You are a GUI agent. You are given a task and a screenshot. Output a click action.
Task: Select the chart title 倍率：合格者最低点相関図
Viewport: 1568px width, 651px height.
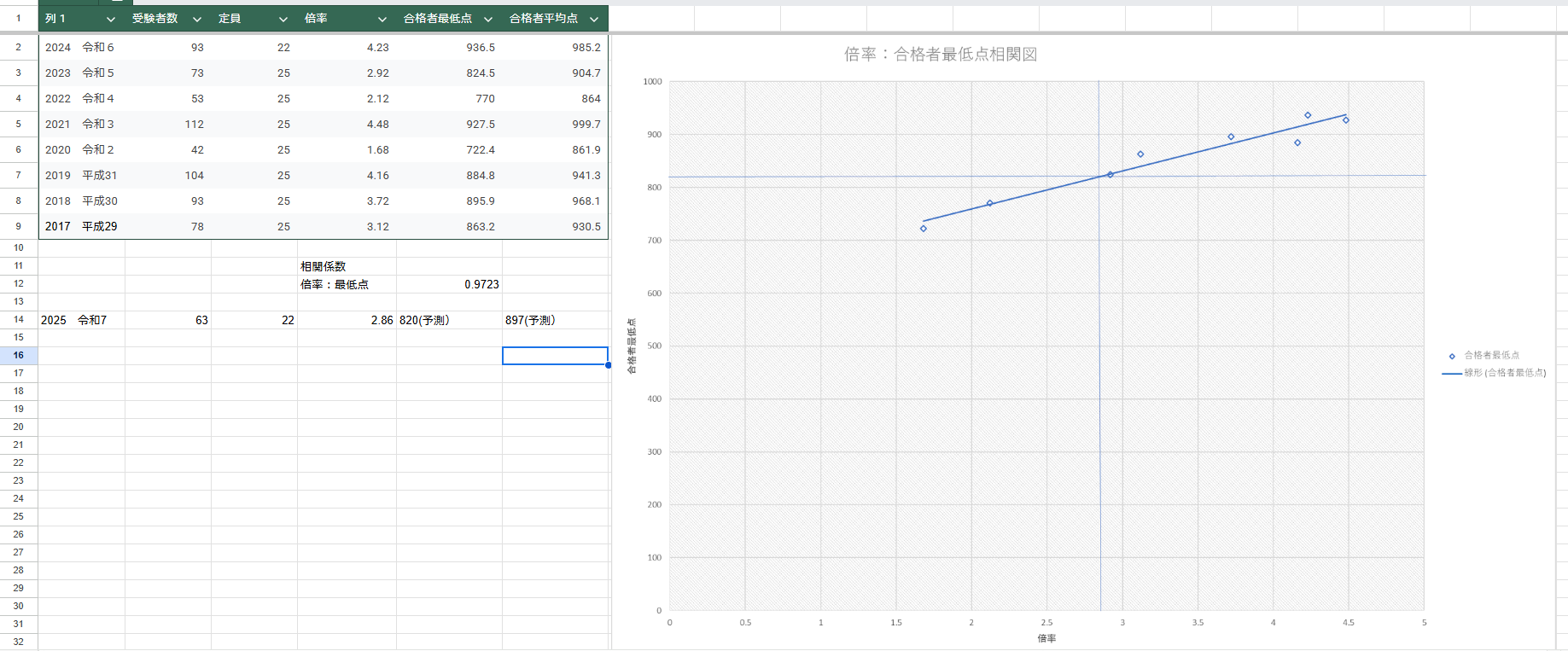click(x=940, y=55)
